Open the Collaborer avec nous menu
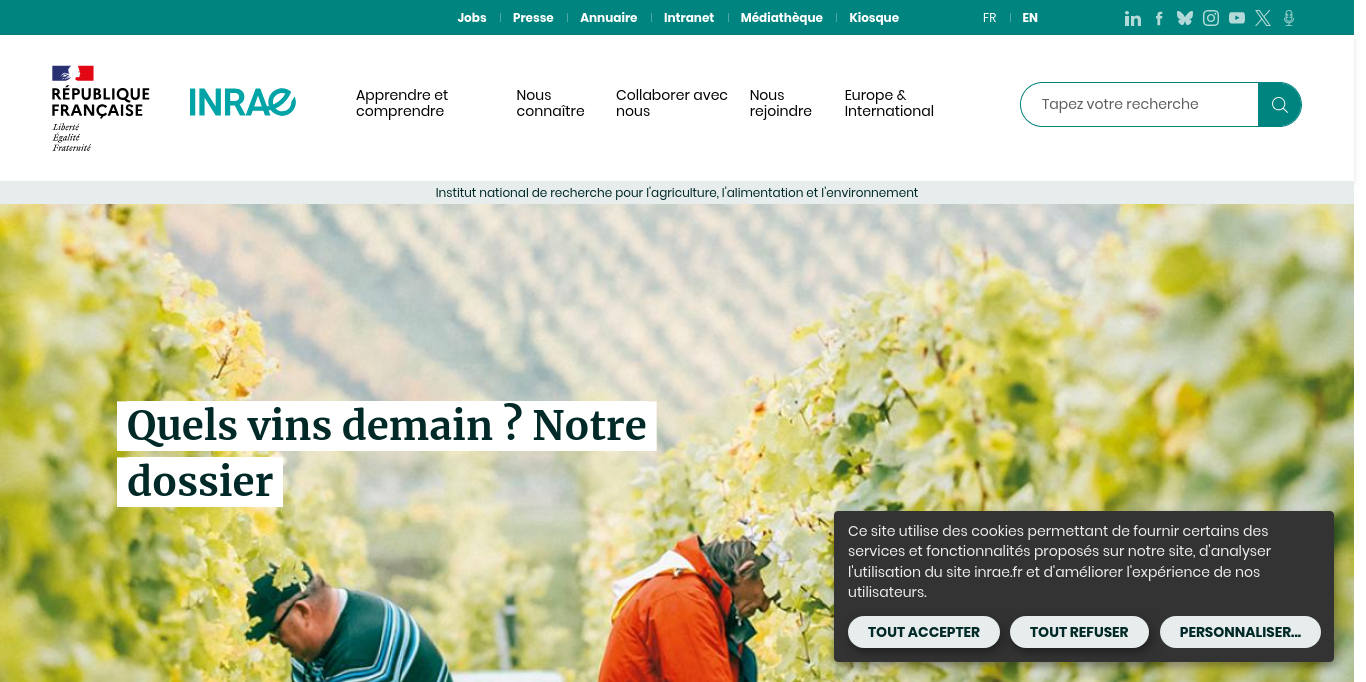 pos(672,103)
